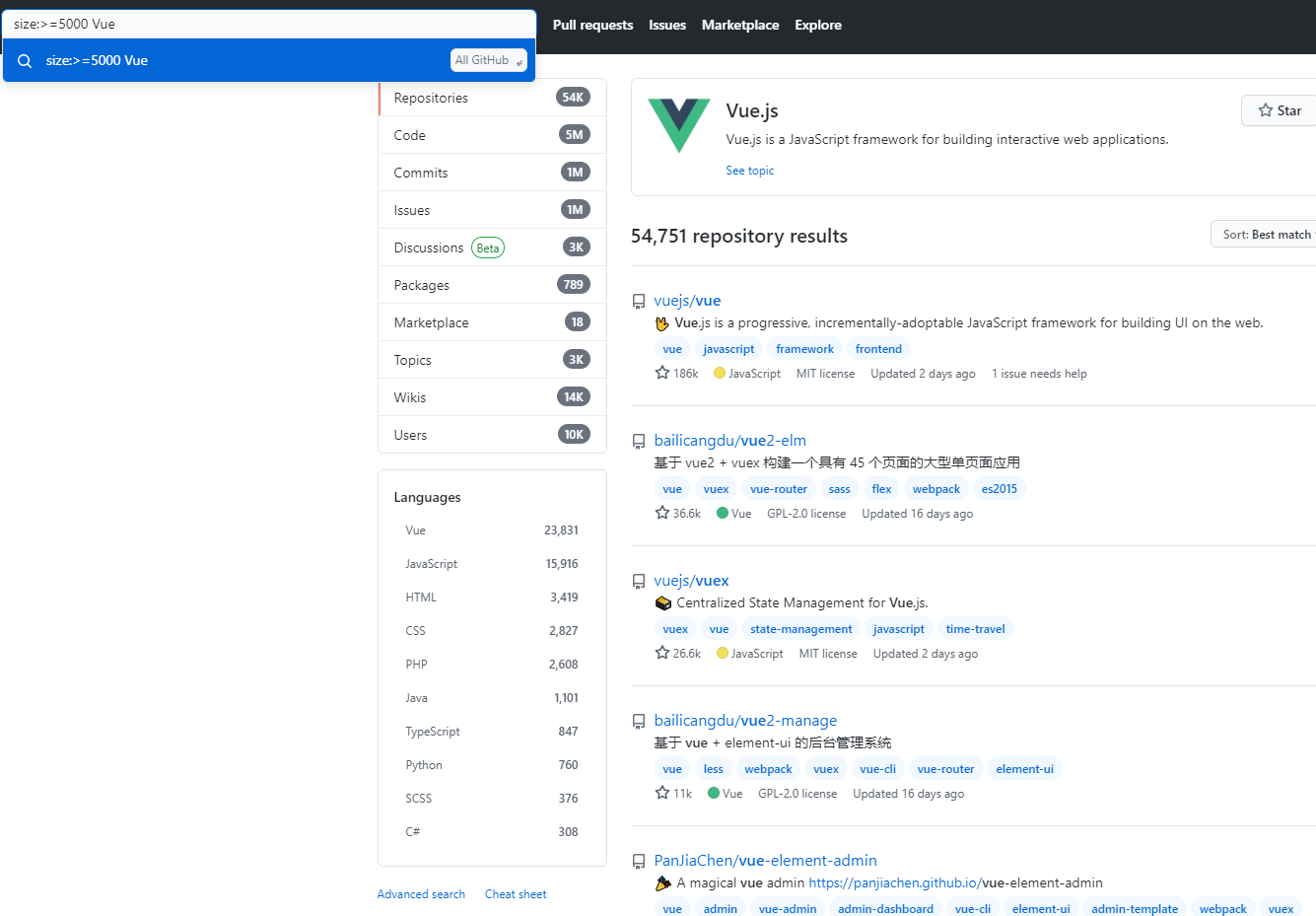
Task: Filter results by JavaScript language
Action: (x=492, y=564)
